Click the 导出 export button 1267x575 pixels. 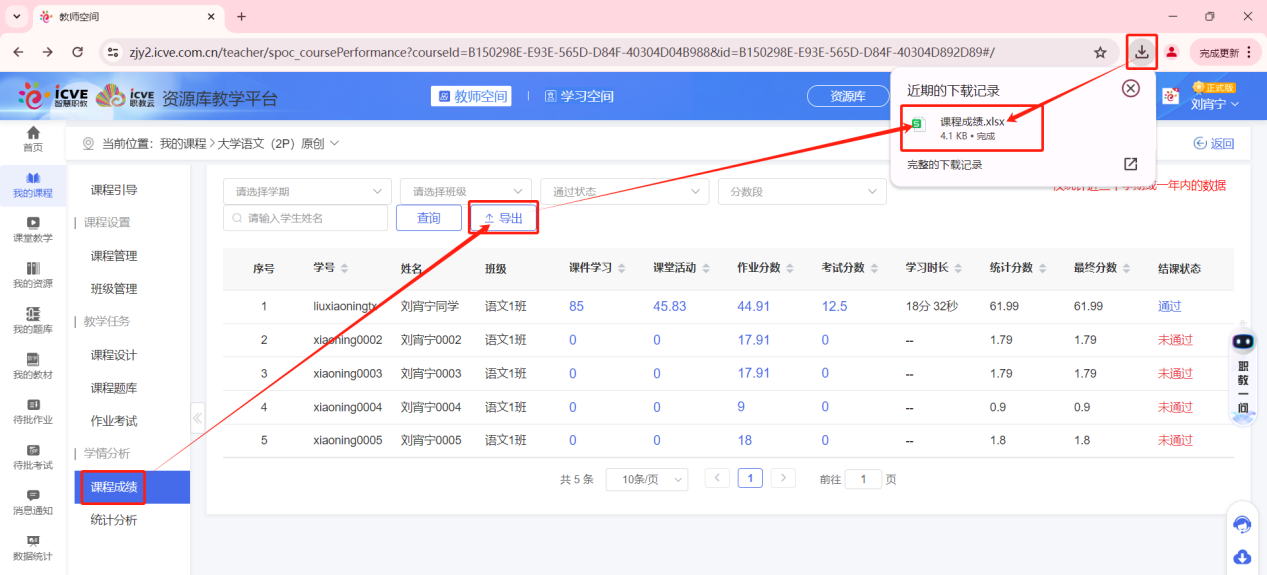click(x=503, y=218)
